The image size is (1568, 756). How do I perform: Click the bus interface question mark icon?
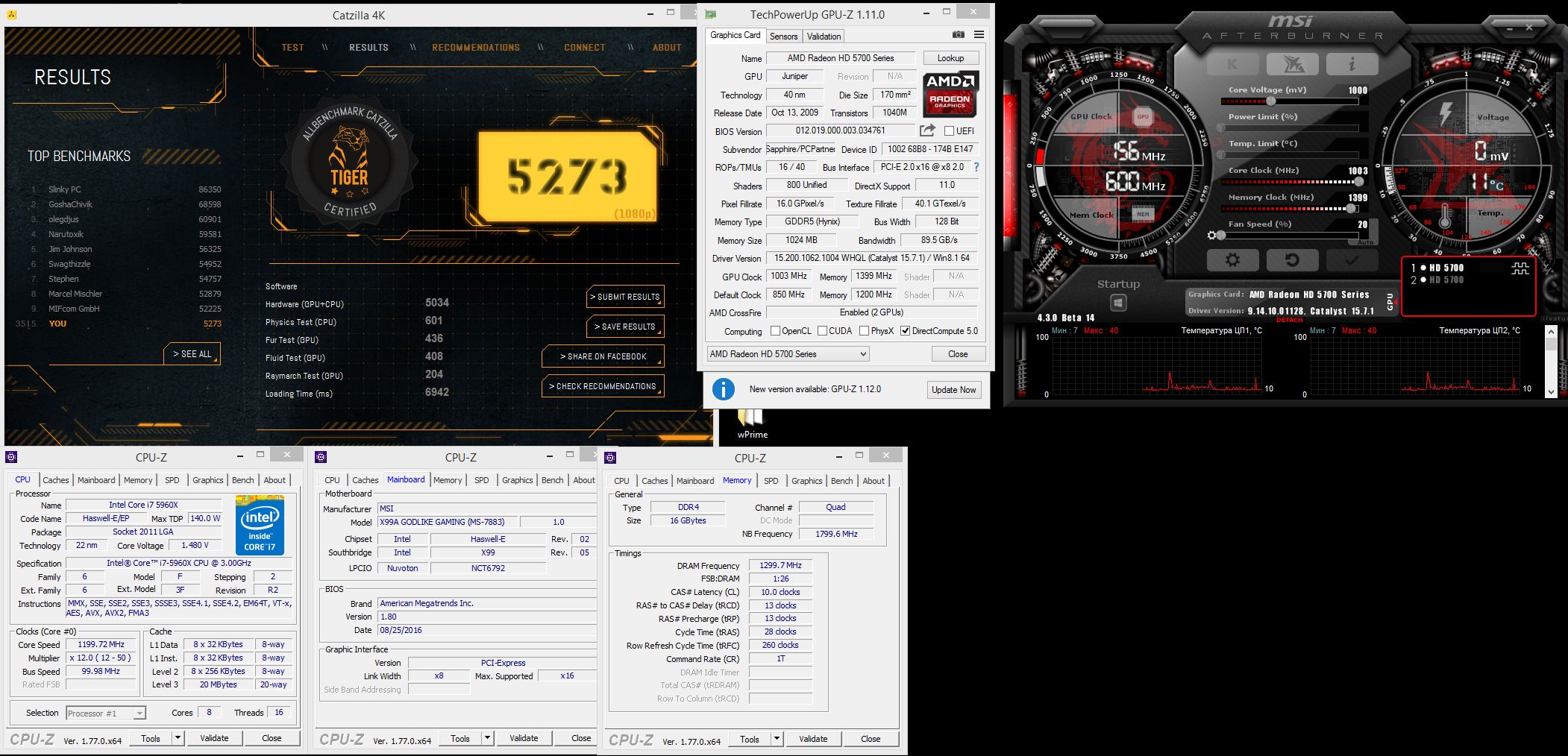point(976,167)
